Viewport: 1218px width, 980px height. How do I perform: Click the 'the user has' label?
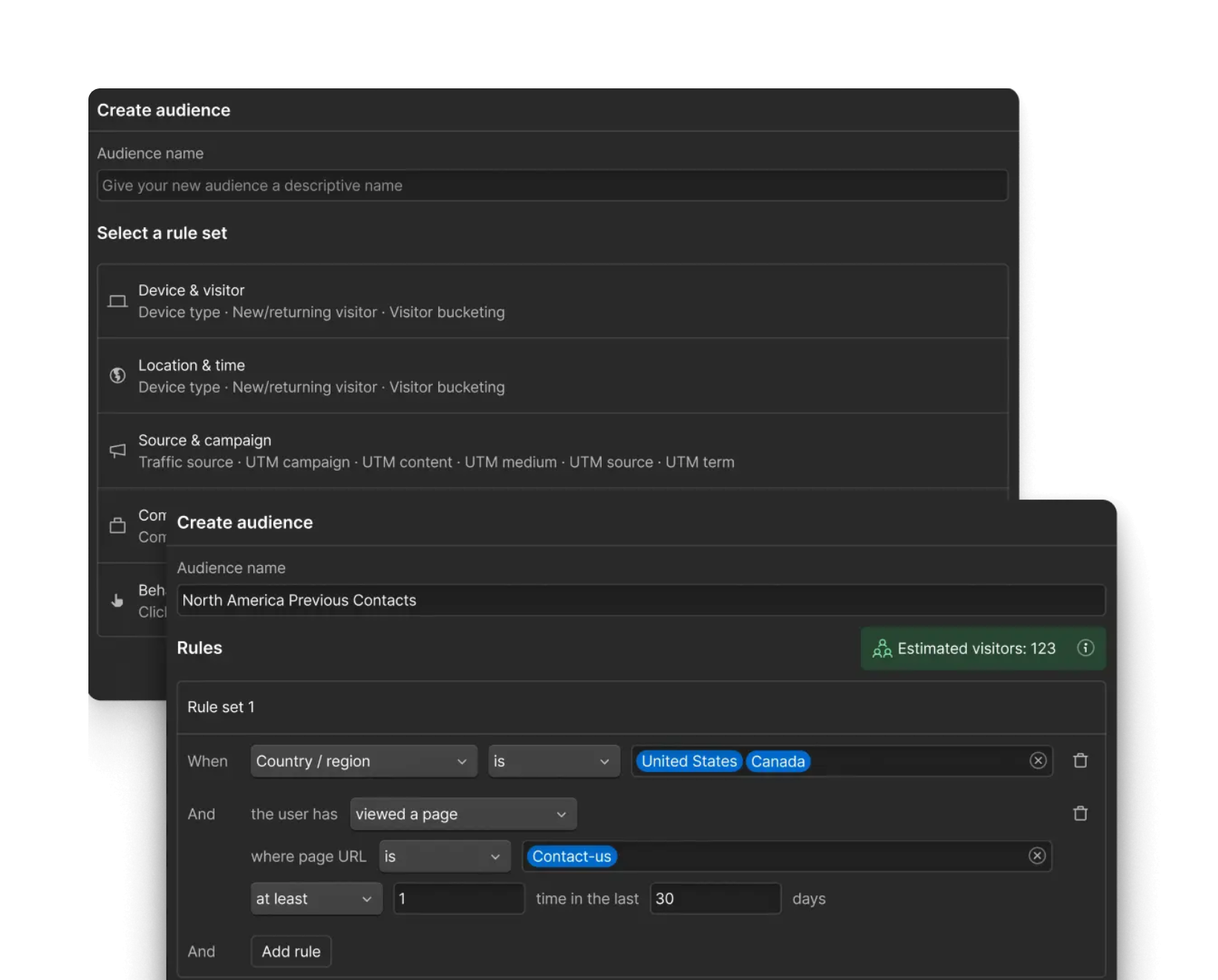click(294, 814)
